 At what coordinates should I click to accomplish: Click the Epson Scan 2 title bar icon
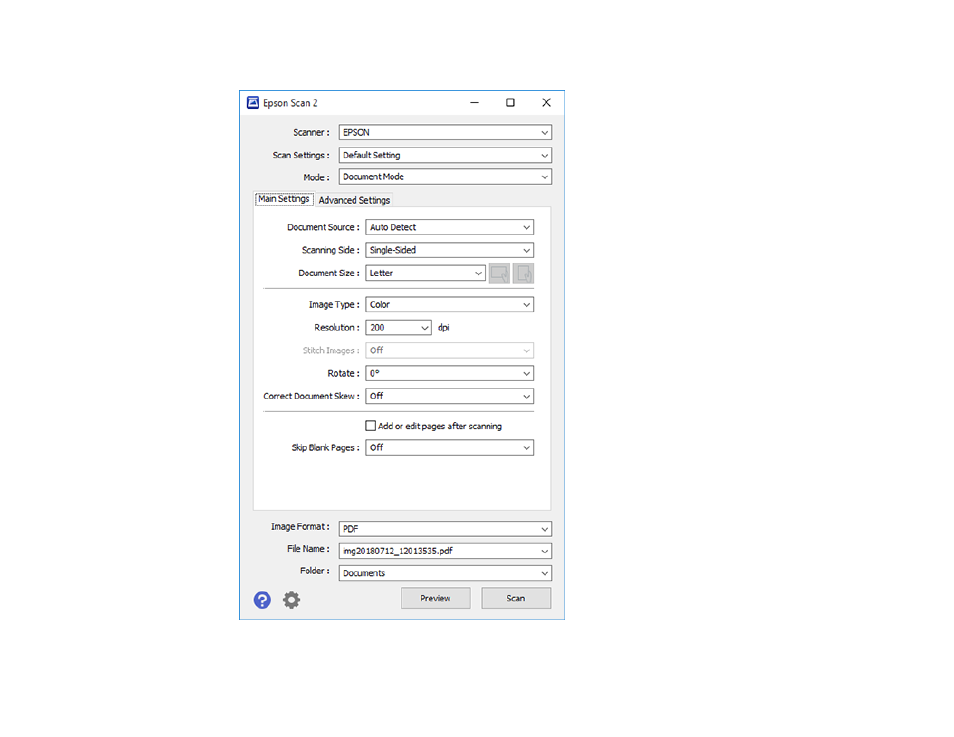252,103
